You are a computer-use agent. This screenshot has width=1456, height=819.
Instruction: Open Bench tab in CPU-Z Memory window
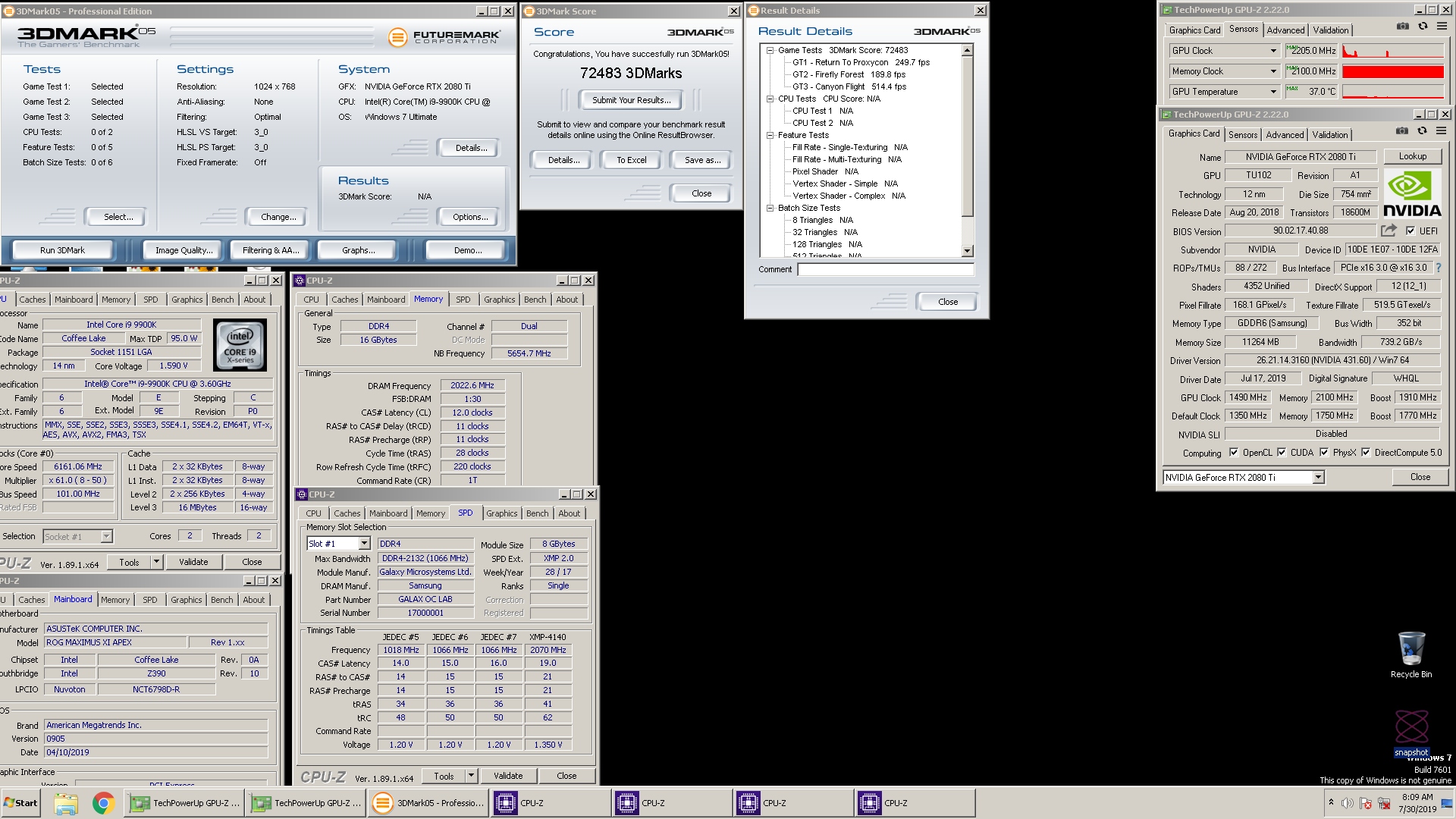(x=535, y=300)
